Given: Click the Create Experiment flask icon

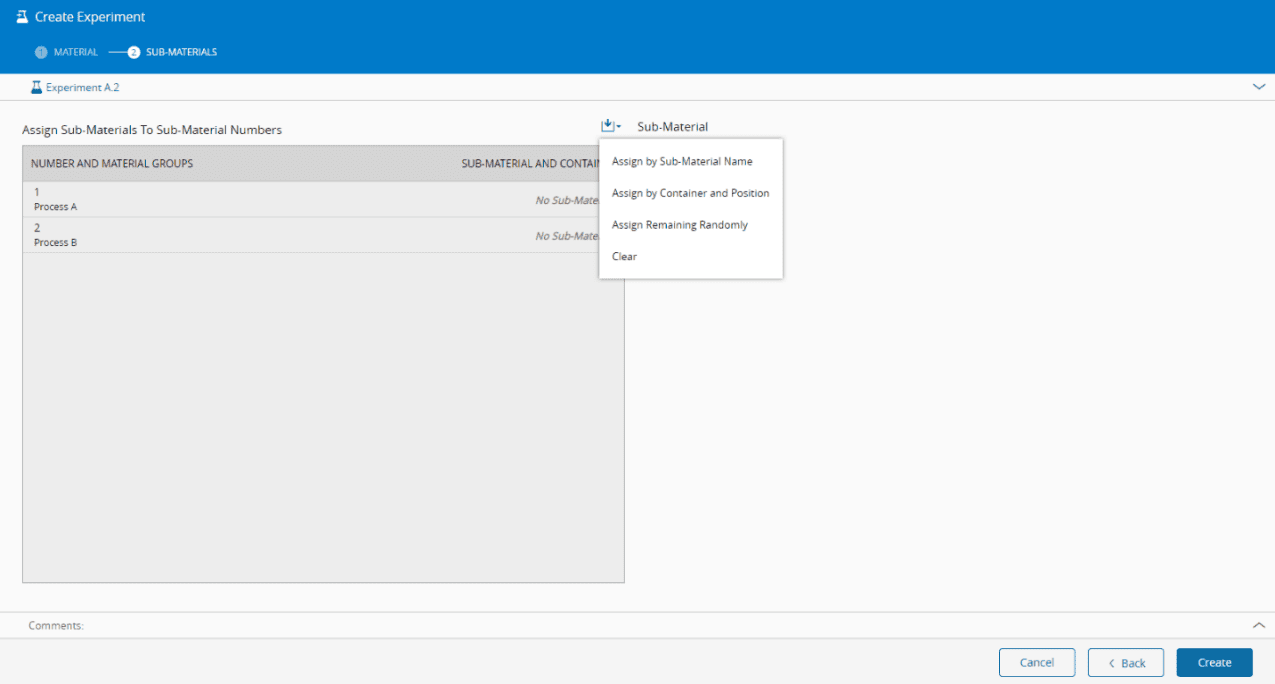Looking at the screenshot, I should (x=22, y=17).
